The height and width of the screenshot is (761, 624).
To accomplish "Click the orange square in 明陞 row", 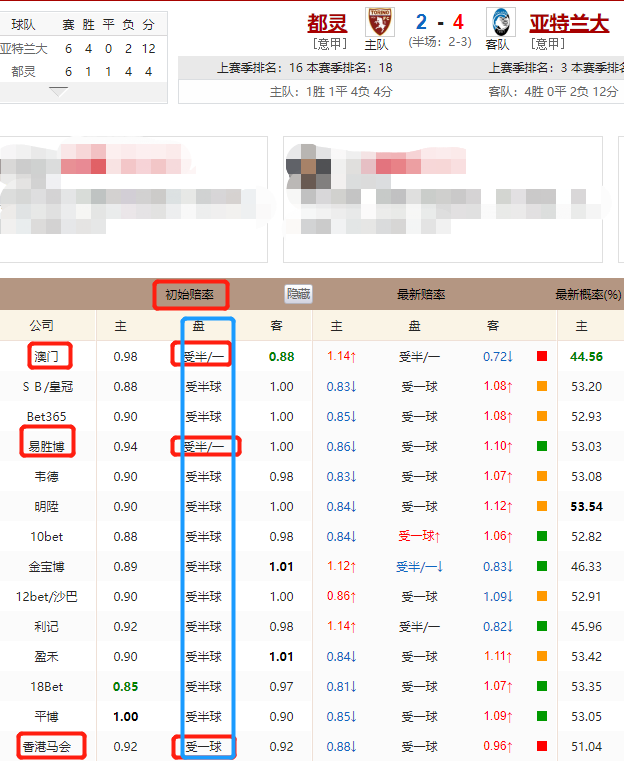I will (541, 506).
